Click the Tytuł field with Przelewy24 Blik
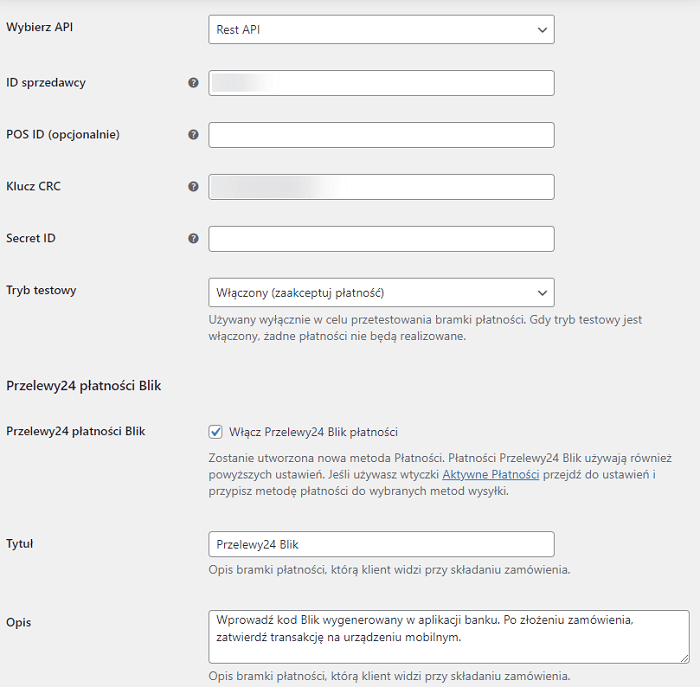Image resolution: width=700 pixels, height=687 pixels. tap(381, 544)
